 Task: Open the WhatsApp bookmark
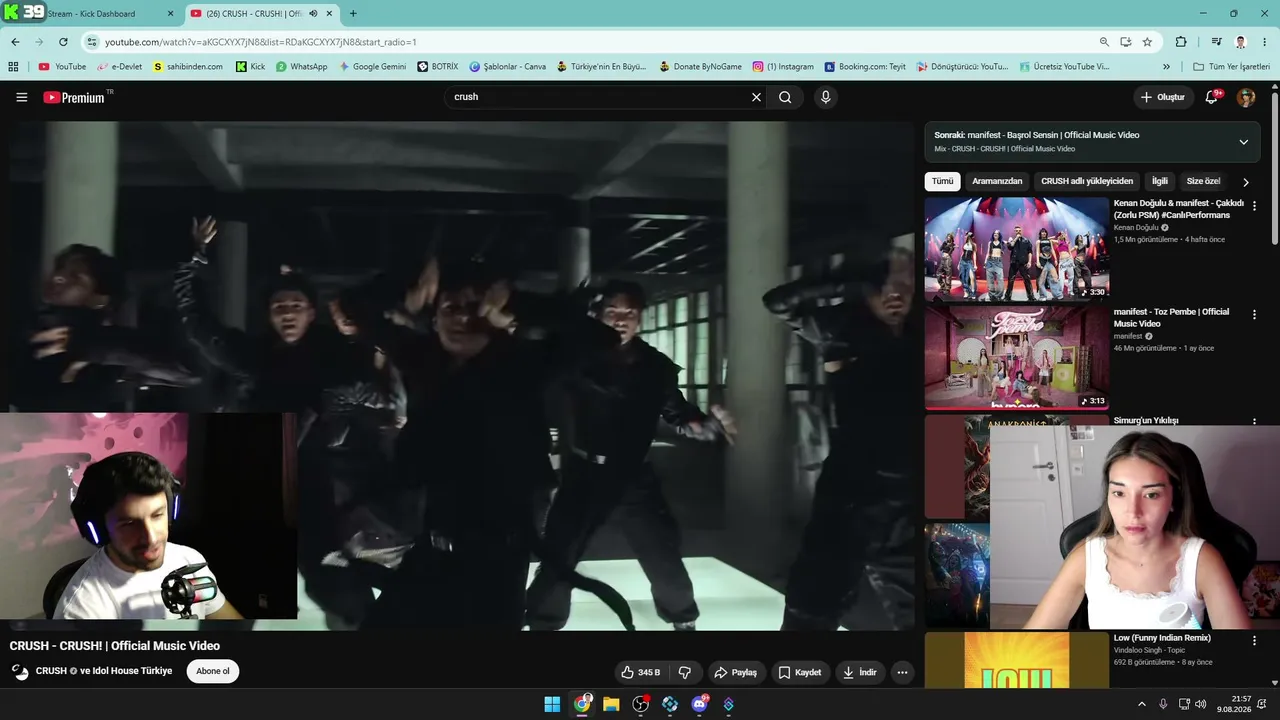click(x=301, y=67)
